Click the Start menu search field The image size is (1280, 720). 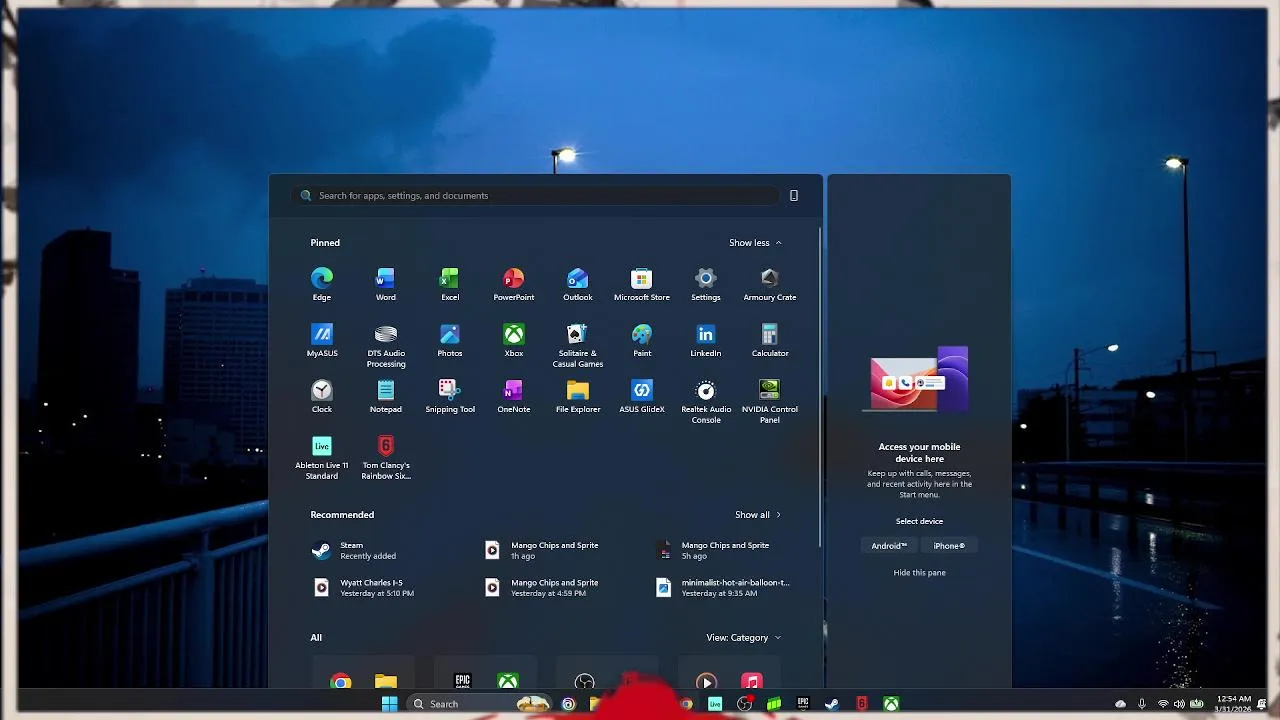click(537, 196)
